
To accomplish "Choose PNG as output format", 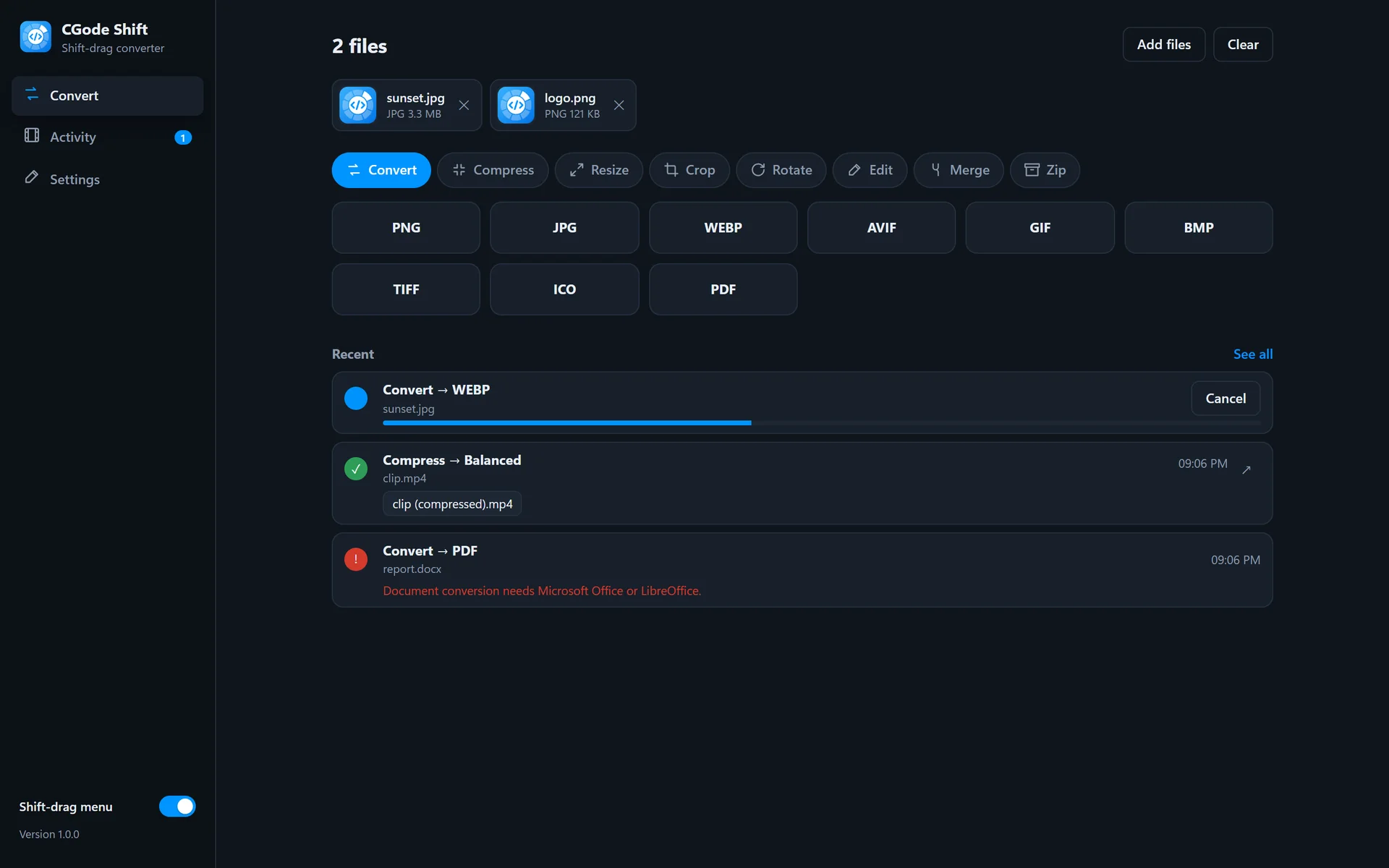I will [406, 228].
